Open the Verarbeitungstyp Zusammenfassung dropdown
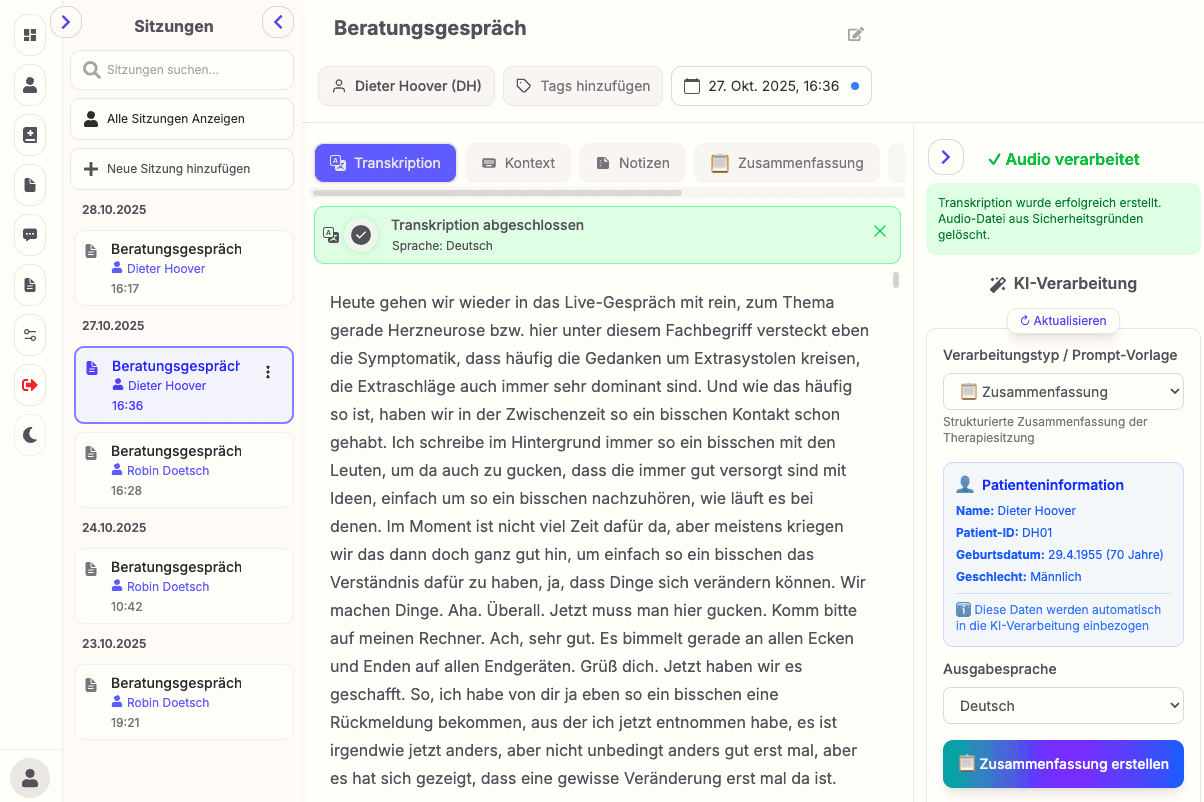 pos(1063,392)
